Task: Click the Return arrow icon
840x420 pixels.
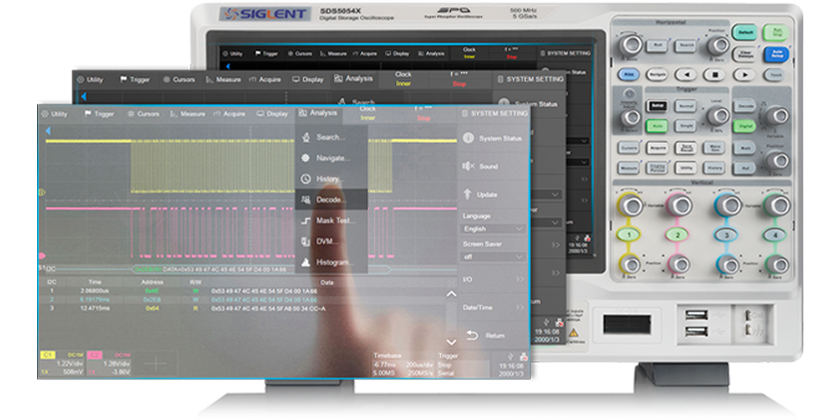Action: [472, 335]
